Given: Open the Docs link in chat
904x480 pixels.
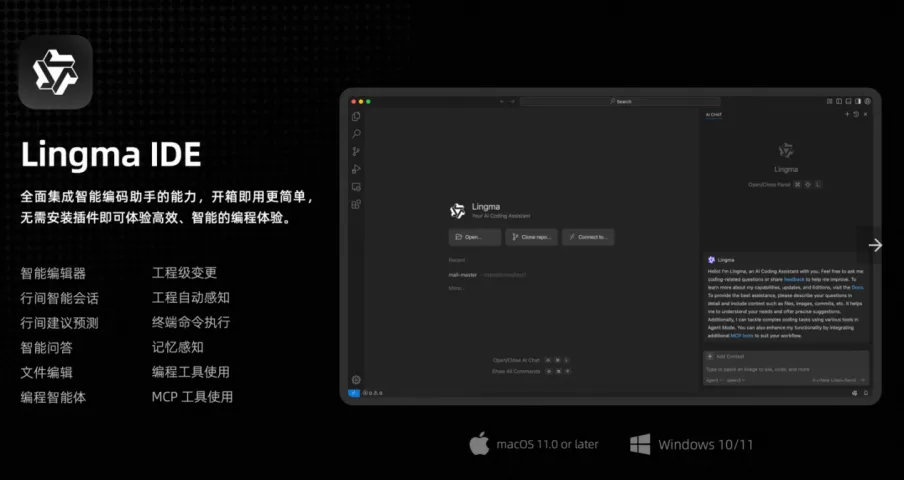Looking at the screenshot, I should (857, 287).
